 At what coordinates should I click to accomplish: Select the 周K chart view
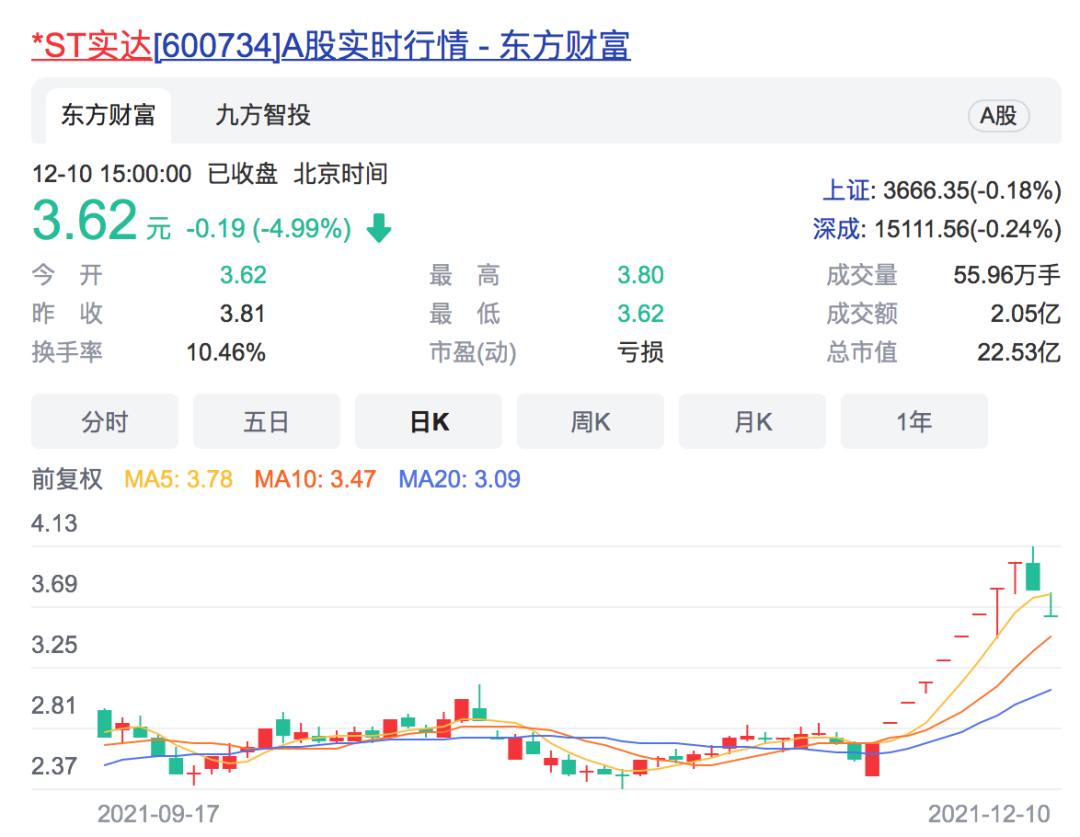(590, 422)
